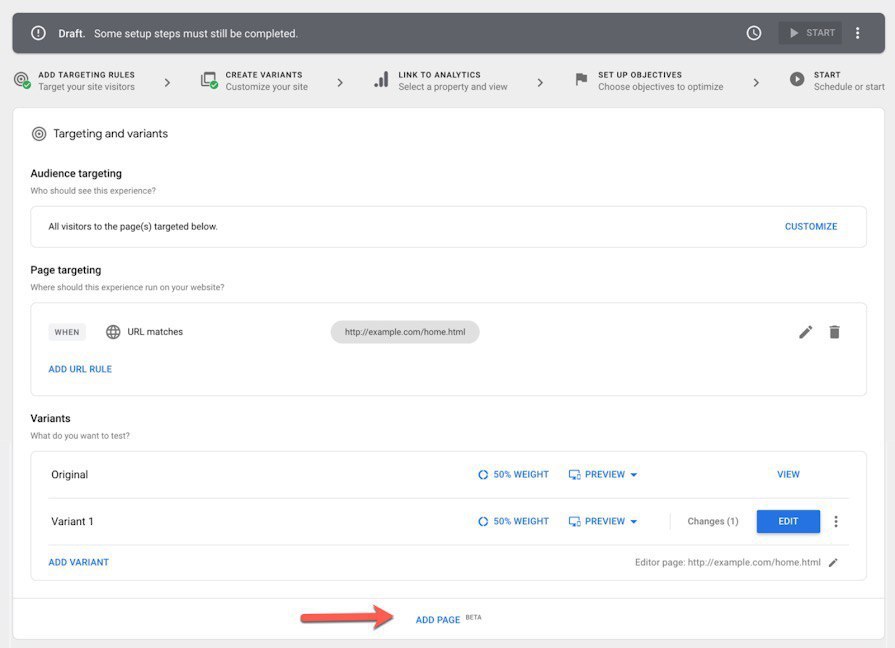The width and height of the screenshot is (895, 648).
Task: Click ADD URL RULE link
Action: (x=80, y=369)
